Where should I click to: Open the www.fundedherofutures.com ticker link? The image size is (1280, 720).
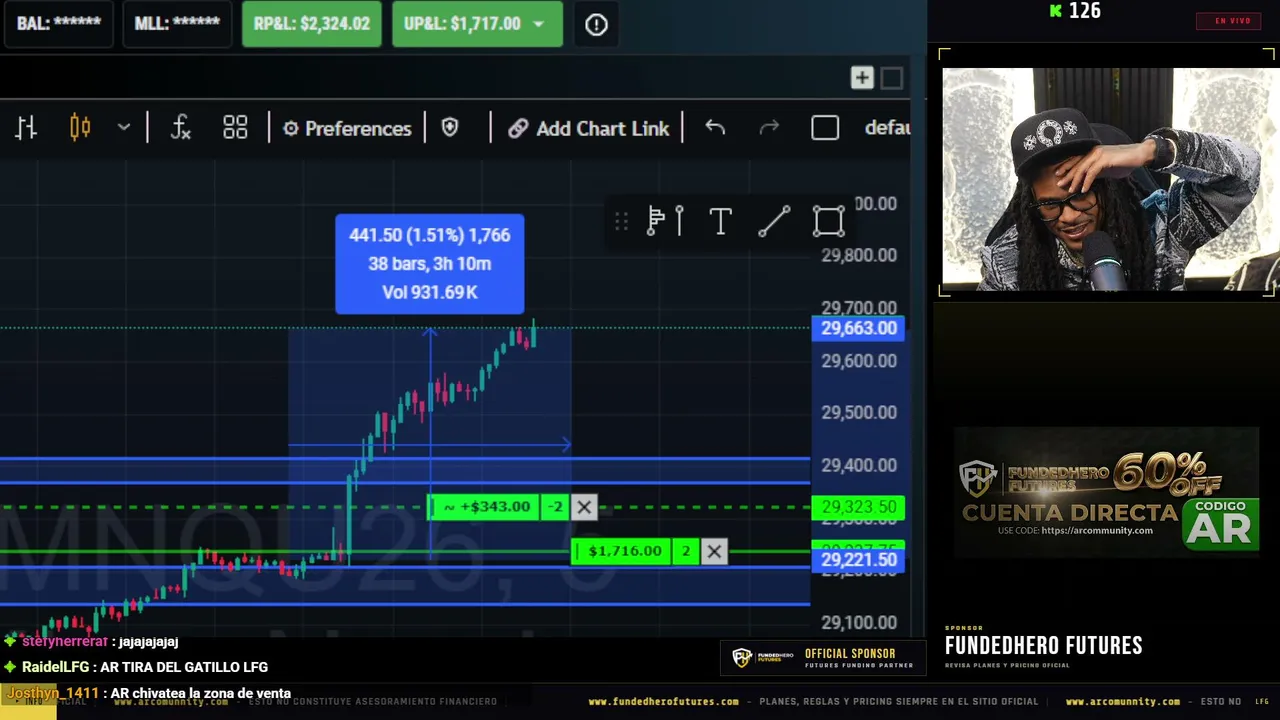pyautogui.click(x=663, y=702)
